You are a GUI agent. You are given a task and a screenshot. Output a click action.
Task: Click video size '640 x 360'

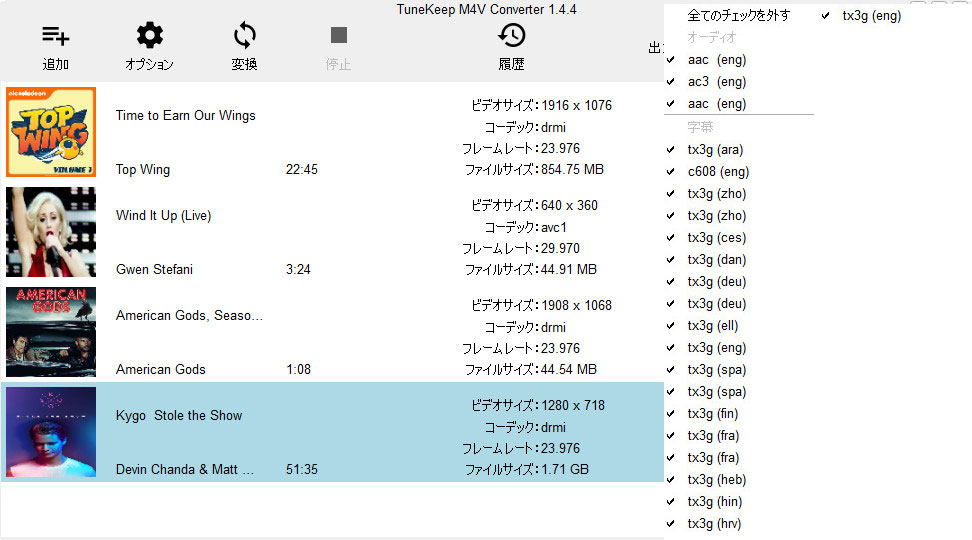[569, 206]
